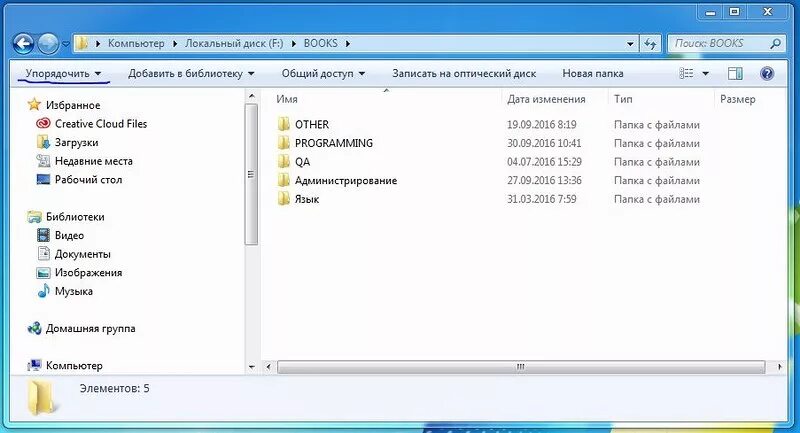
Task: Open view options dropdown arrow
Action: 706,73
